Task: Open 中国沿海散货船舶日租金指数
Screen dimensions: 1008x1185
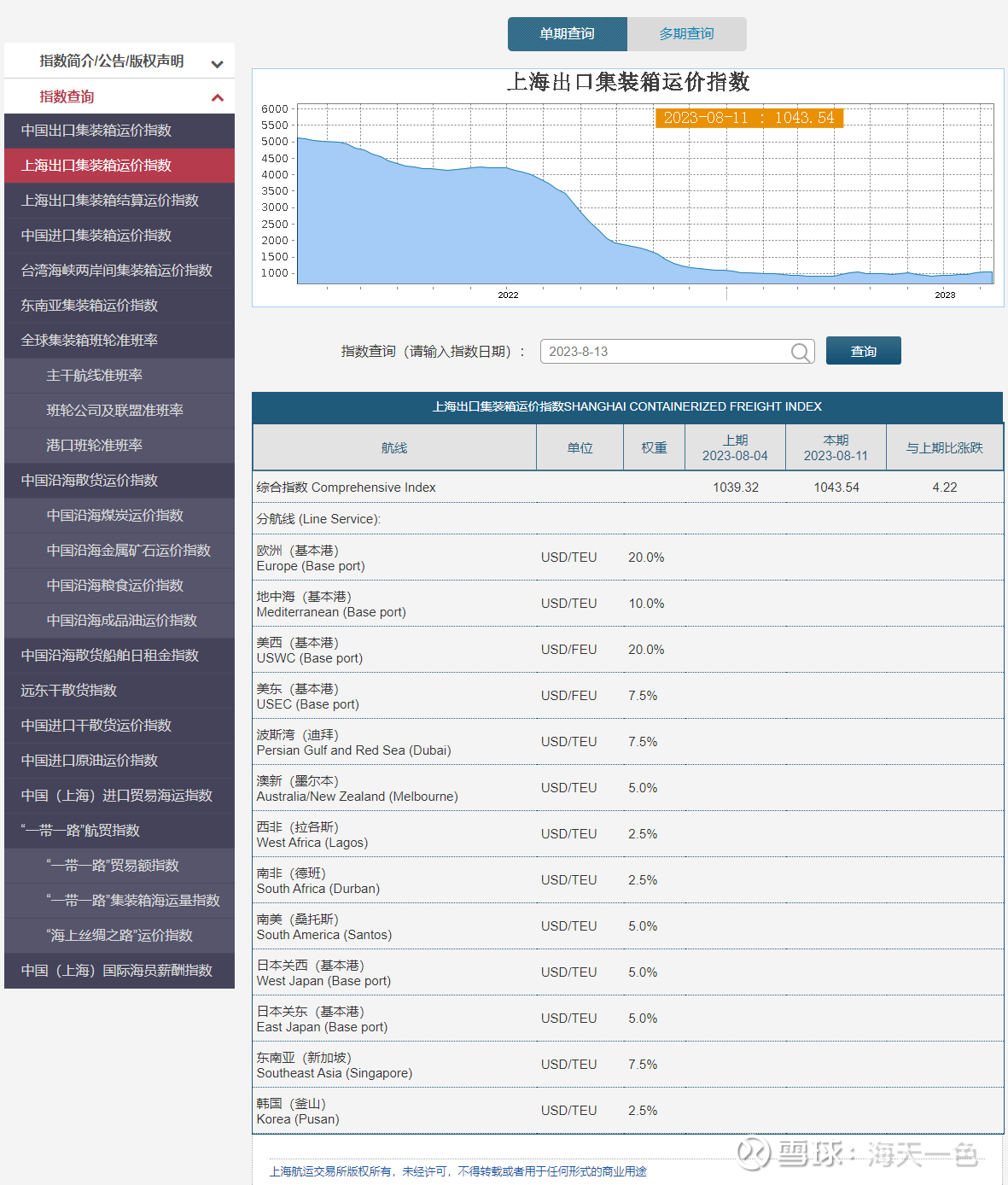Action: 119,656
